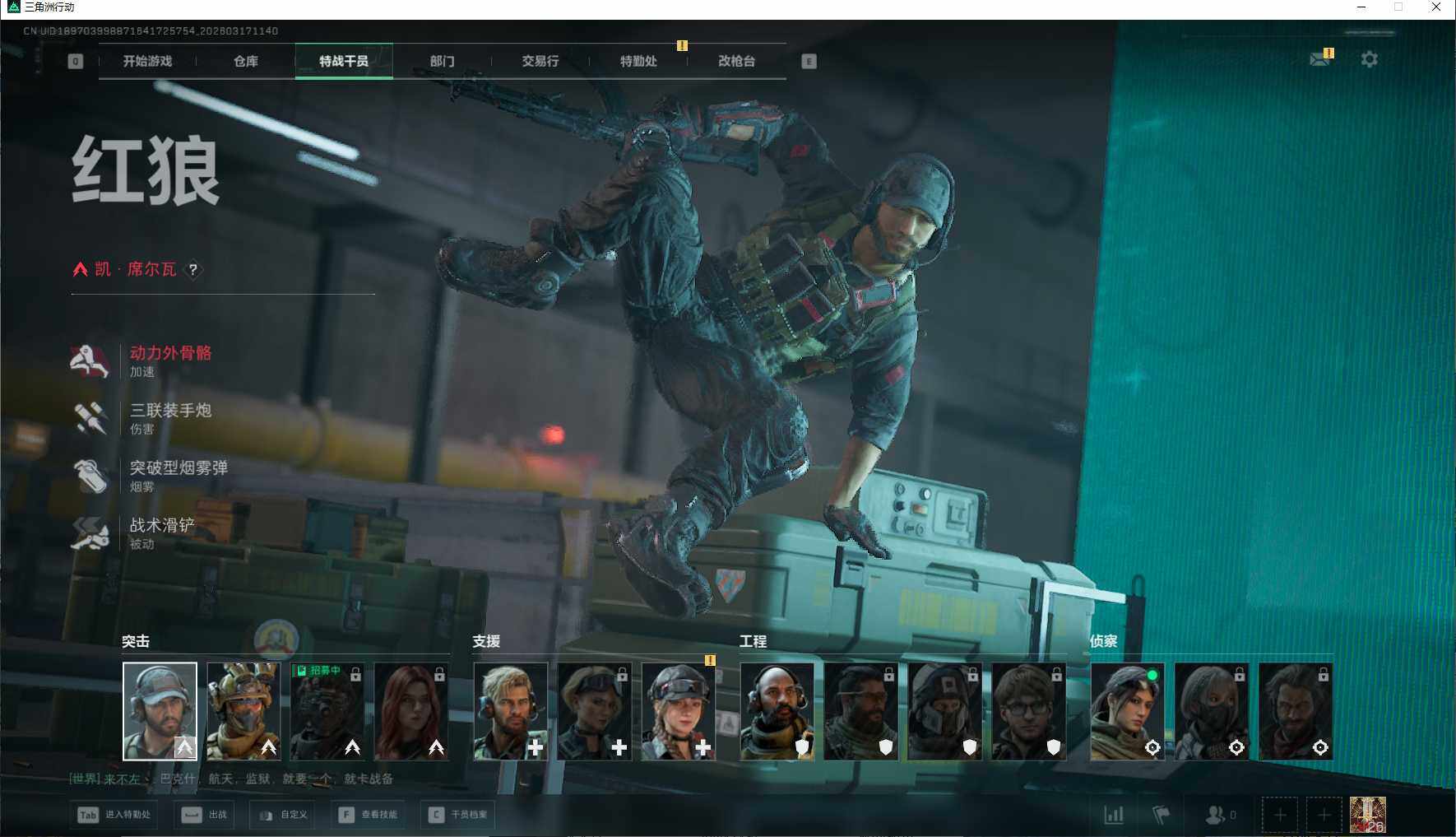Viewport: 1456px width, 837px height.
Task: Open the settings gear
Action: 1369,59
